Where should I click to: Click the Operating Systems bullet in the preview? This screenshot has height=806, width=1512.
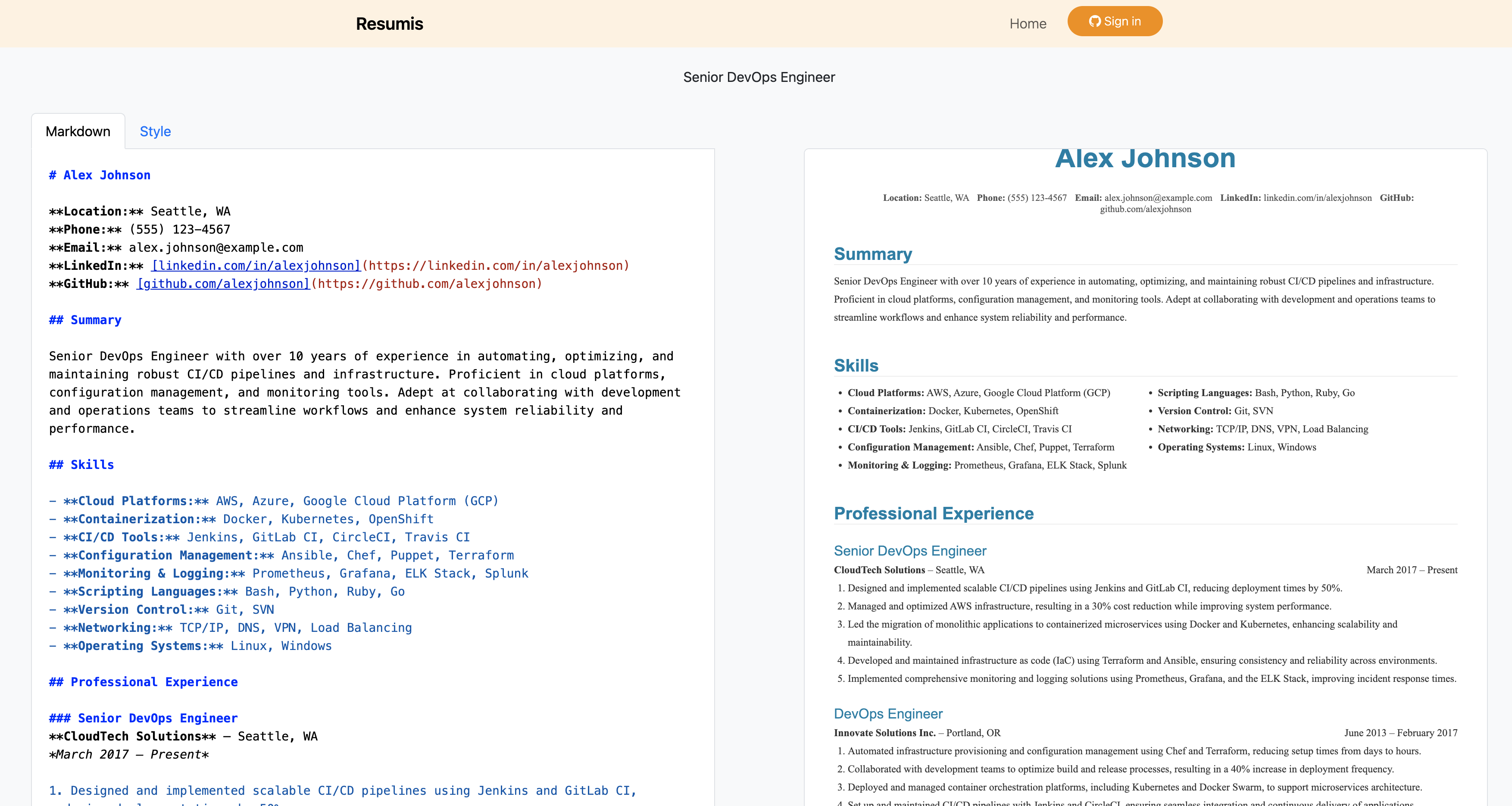click(x=1237, y=447)
